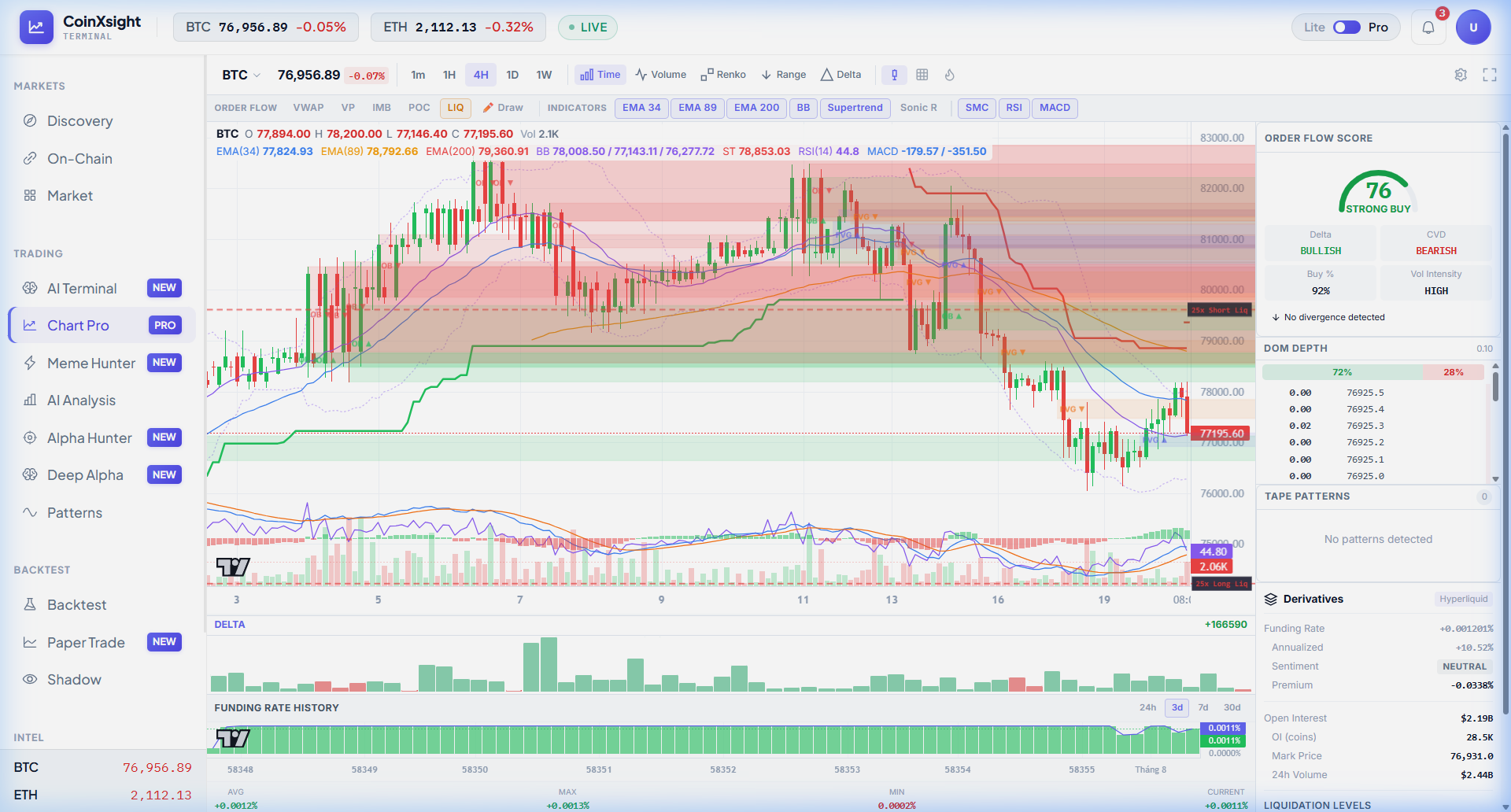
Task: Open Discovery in sidebar
Action: point(102,121)
